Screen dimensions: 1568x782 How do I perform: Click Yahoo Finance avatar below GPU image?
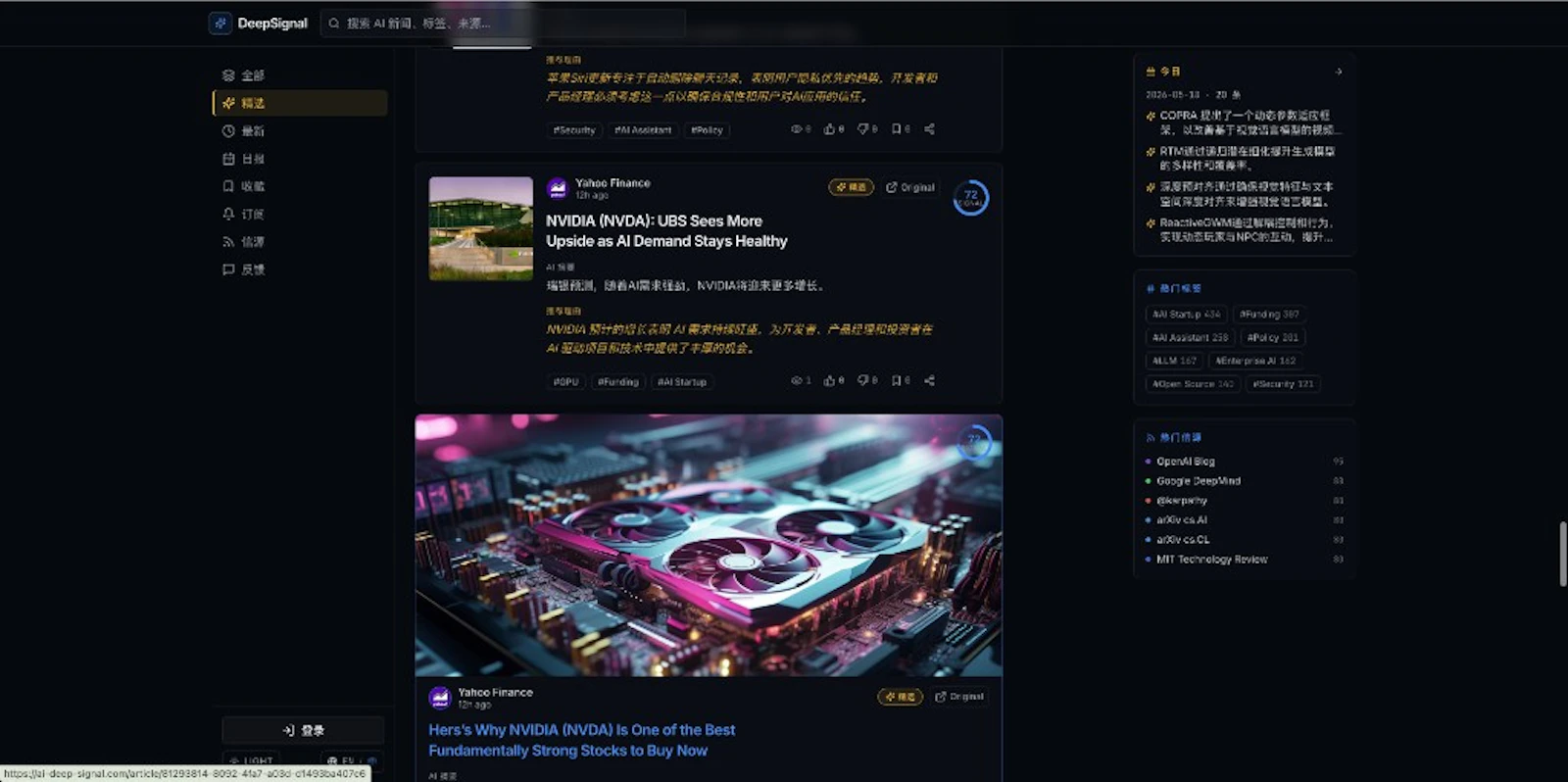440,698
